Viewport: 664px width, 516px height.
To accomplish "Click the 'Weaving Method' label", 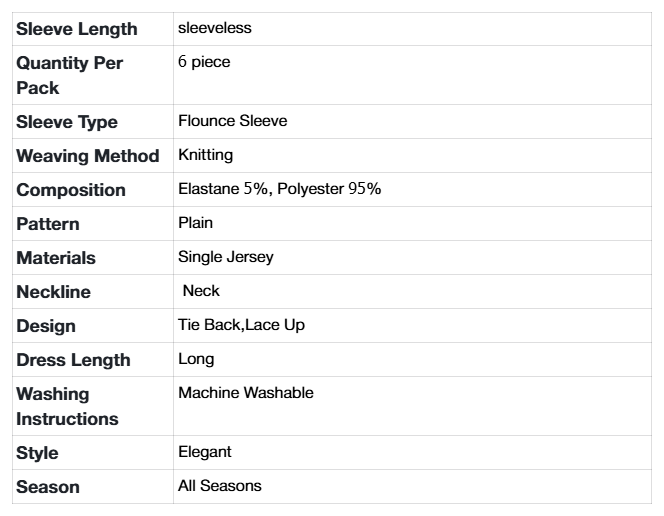I will coord(88,156).
